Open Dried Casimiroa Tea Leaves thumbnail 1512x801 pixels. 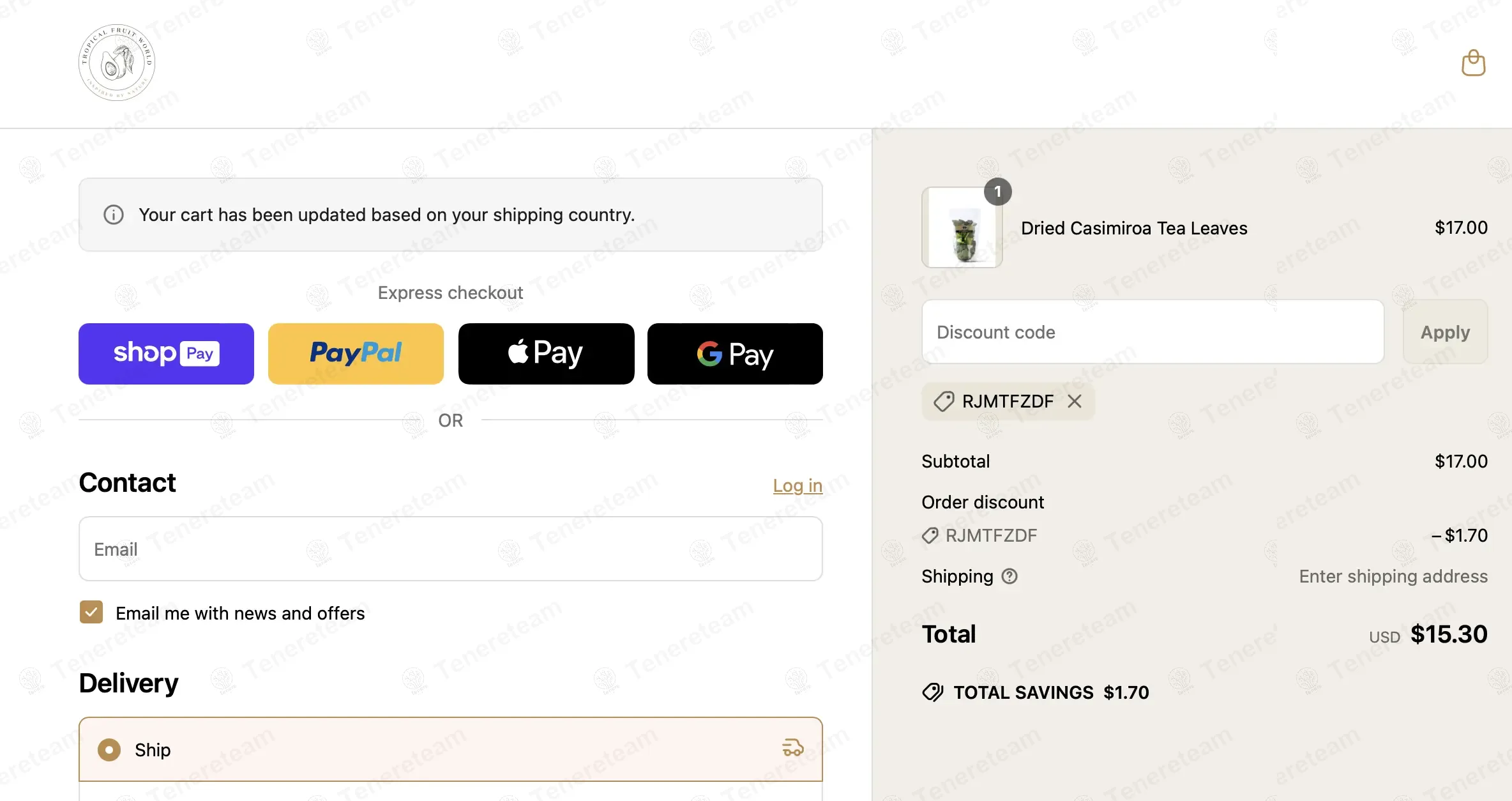click(x=962, y=227)
